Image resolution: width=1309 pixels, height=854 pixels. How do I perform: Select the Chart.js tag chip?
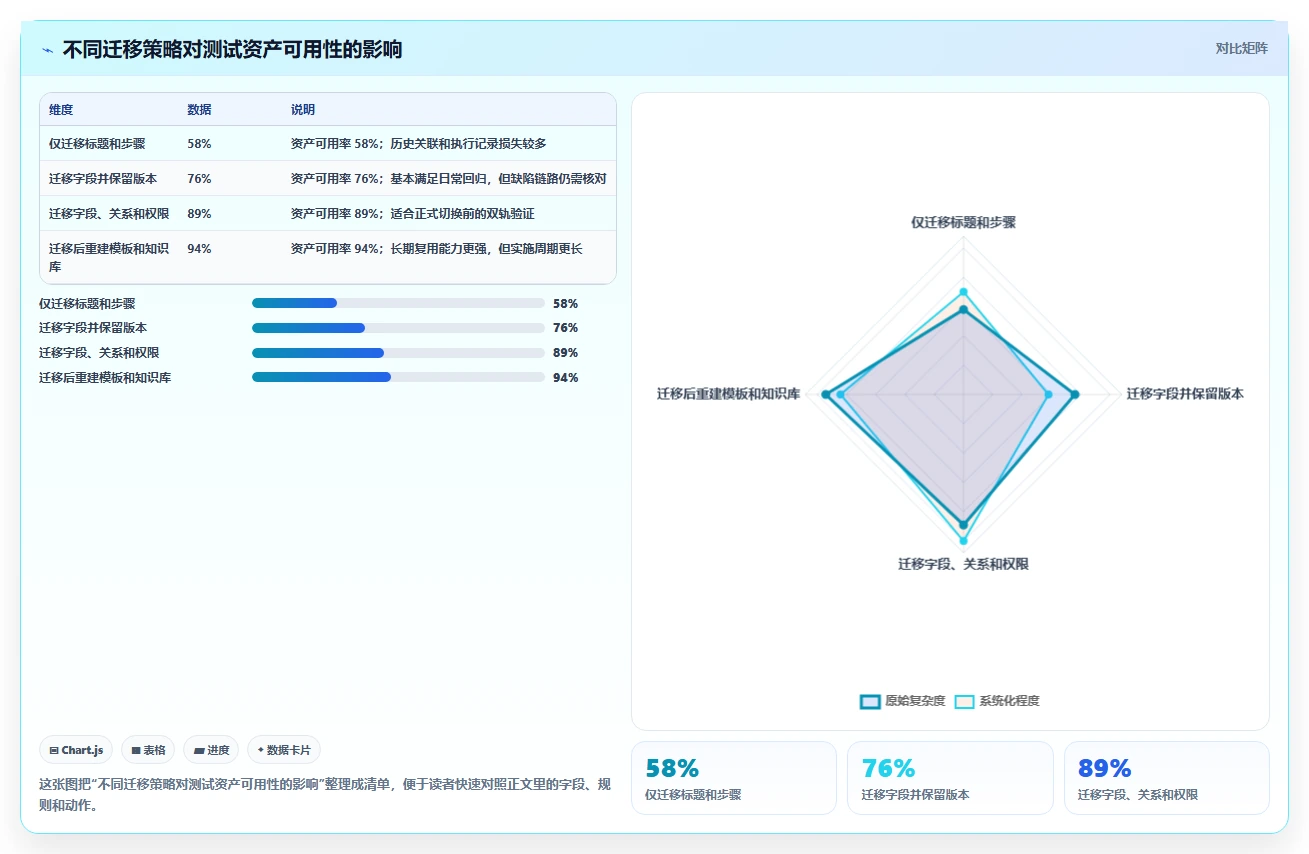click(x=77, y=750)
